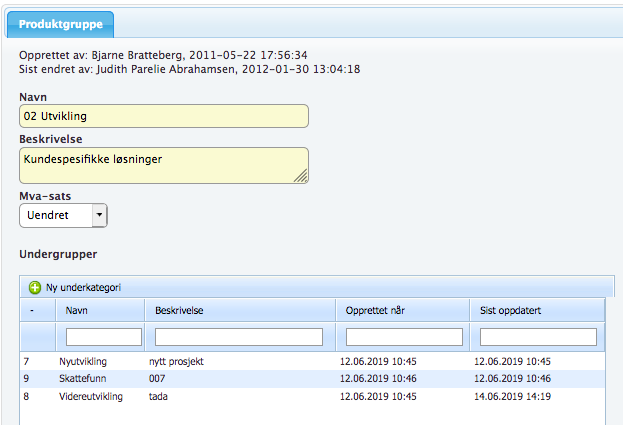Screen dimensions: 623x425
Task: Sort by Beskrivelse column header
Action: click(180, 311)
